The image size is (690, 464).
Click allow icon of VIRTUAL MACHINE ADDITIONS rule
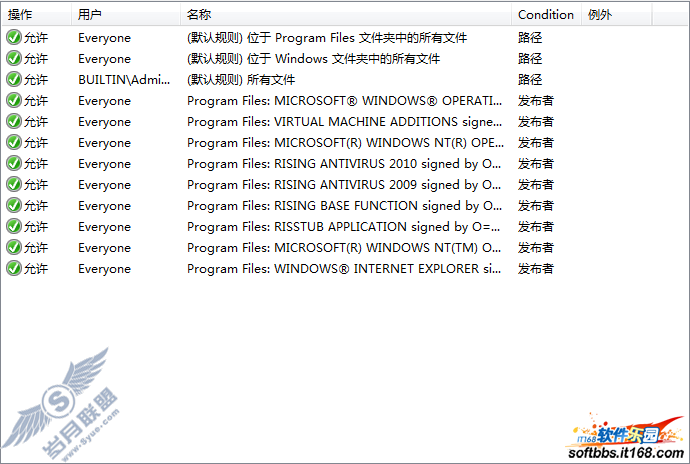tap(14, 122)
